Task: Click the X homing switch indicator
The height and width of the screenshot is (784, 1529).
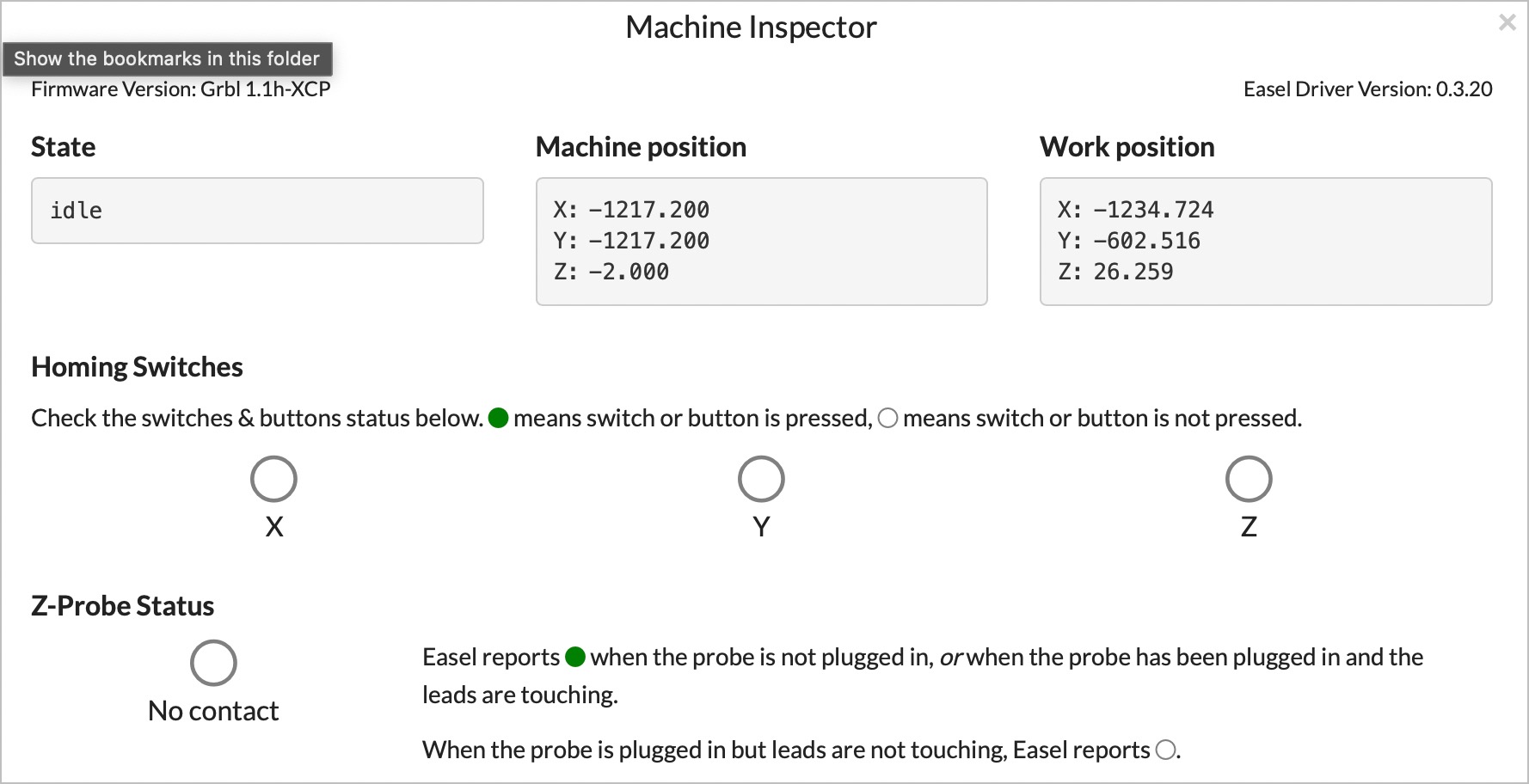Action: click(x=273, y=479)
